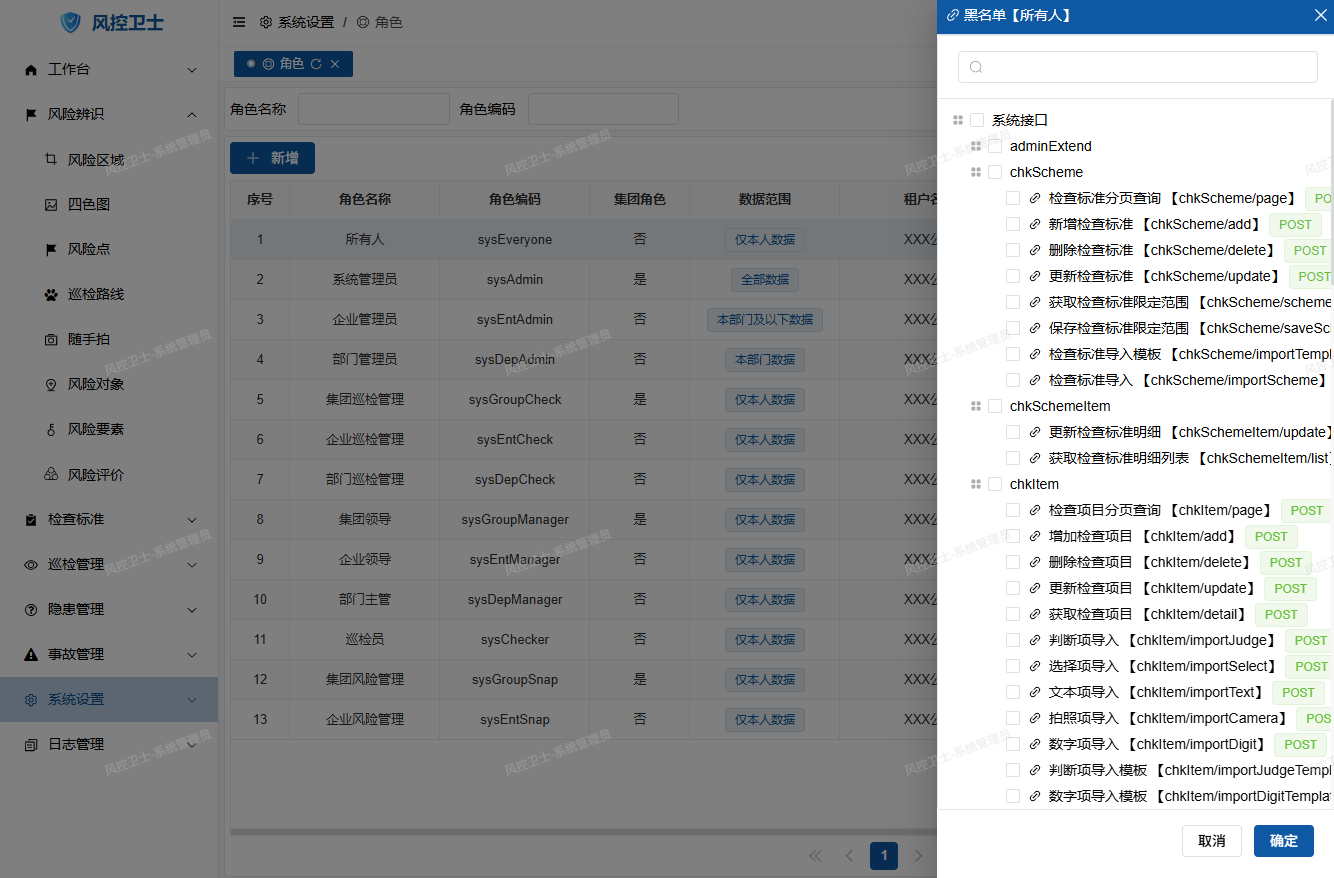The width and height of the screenshot is (1334, 878).
Task: Check the 删除检查项目 checkbox
Action: 1013,562
